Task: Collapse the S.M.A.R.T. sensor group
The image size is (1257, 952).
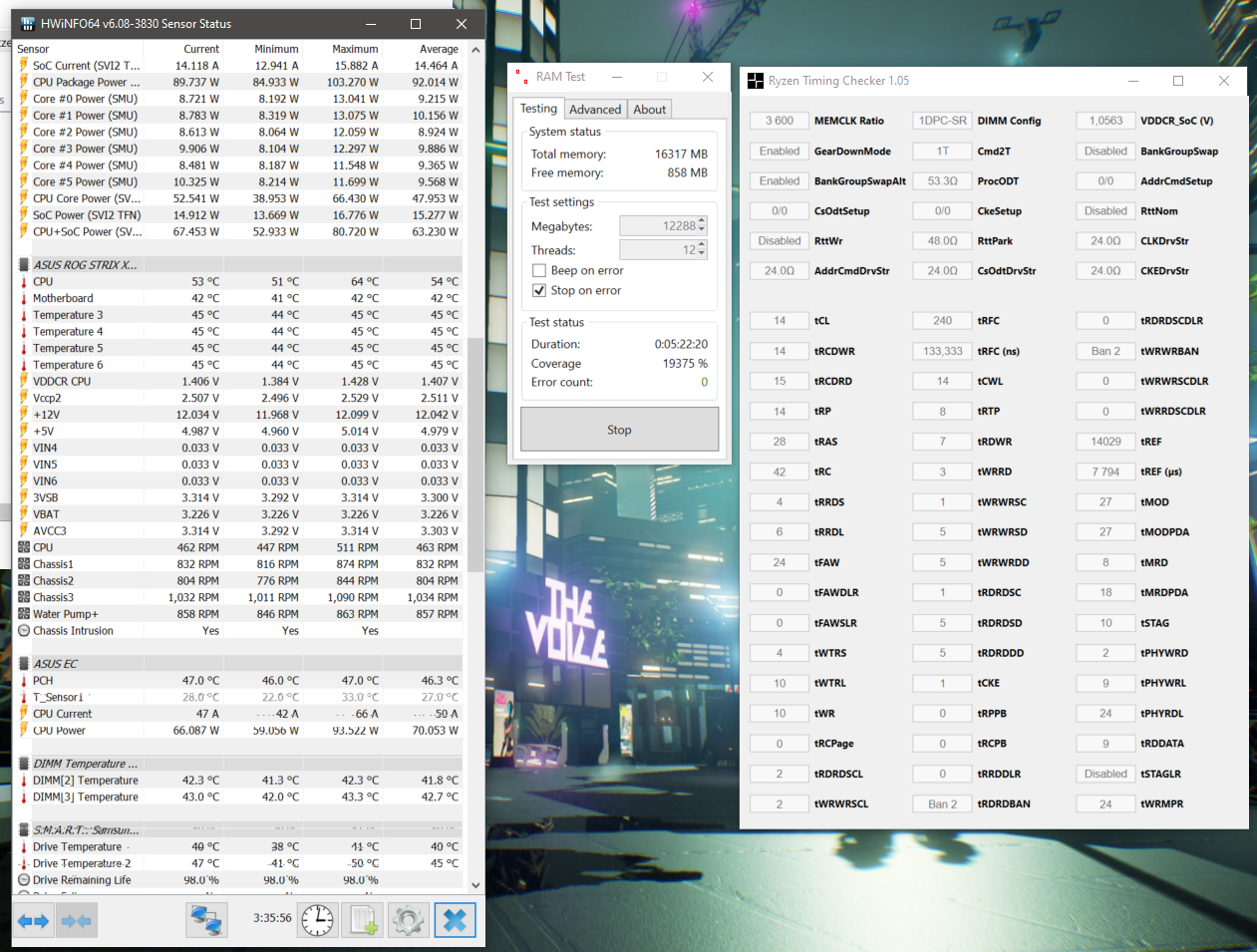Action: pos(24,829)
